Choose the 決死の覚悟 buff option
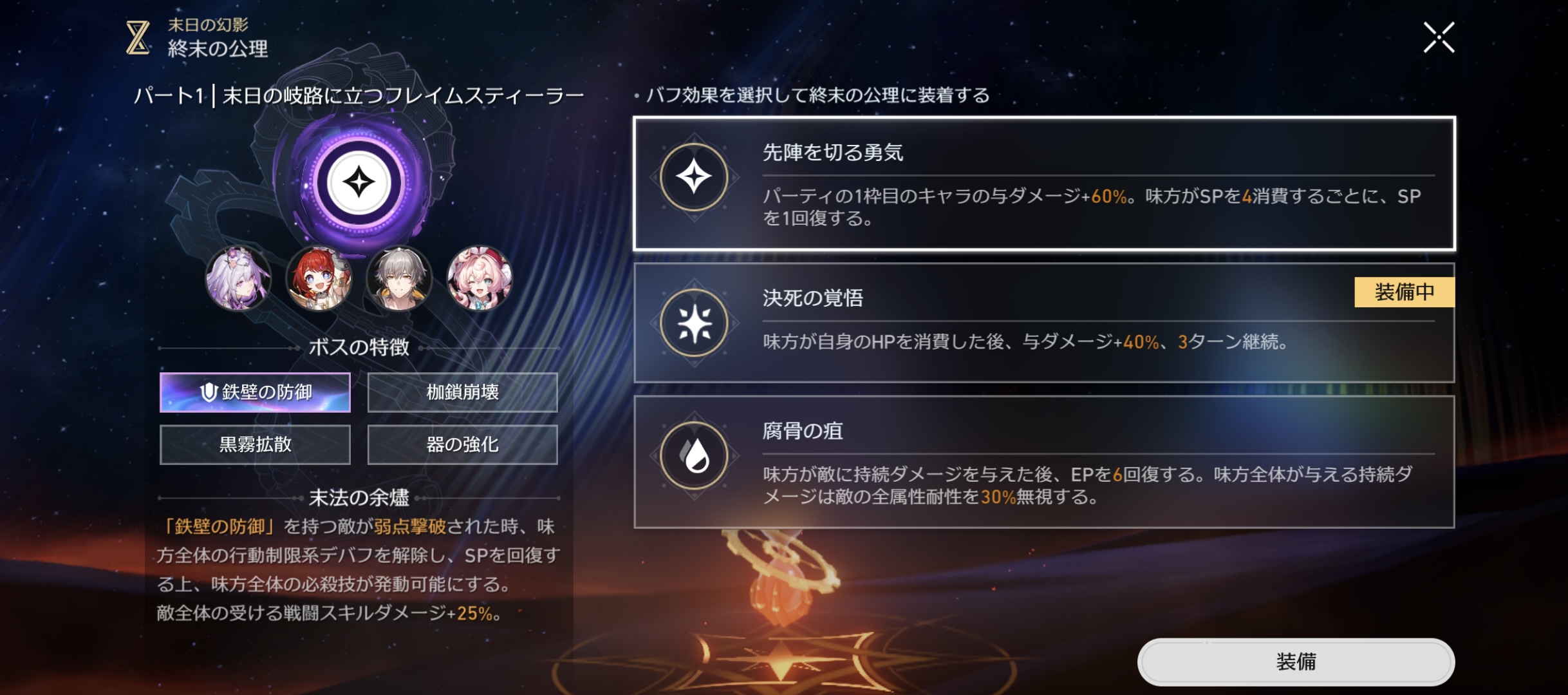Image resolution: width=1568 pixels, height=695 pixels. [x=1044, y=323]
